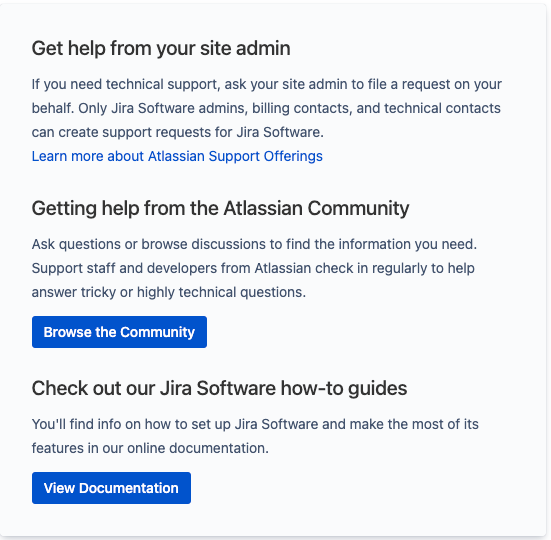The image size is (551, 540).
Task: Click the line beginning behalf. Only Jira Software admins
Action: [x=266, y=108]
